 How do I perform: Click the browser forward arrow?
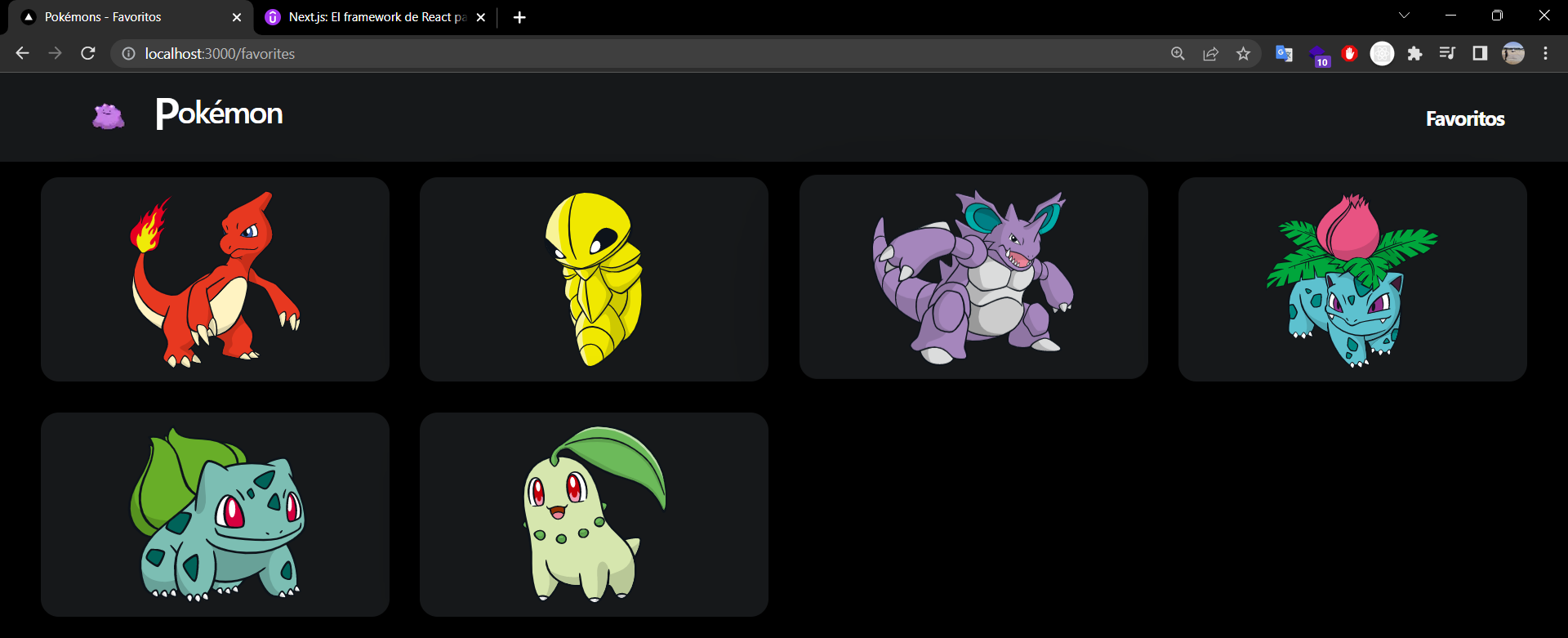(x=55, y=53)
